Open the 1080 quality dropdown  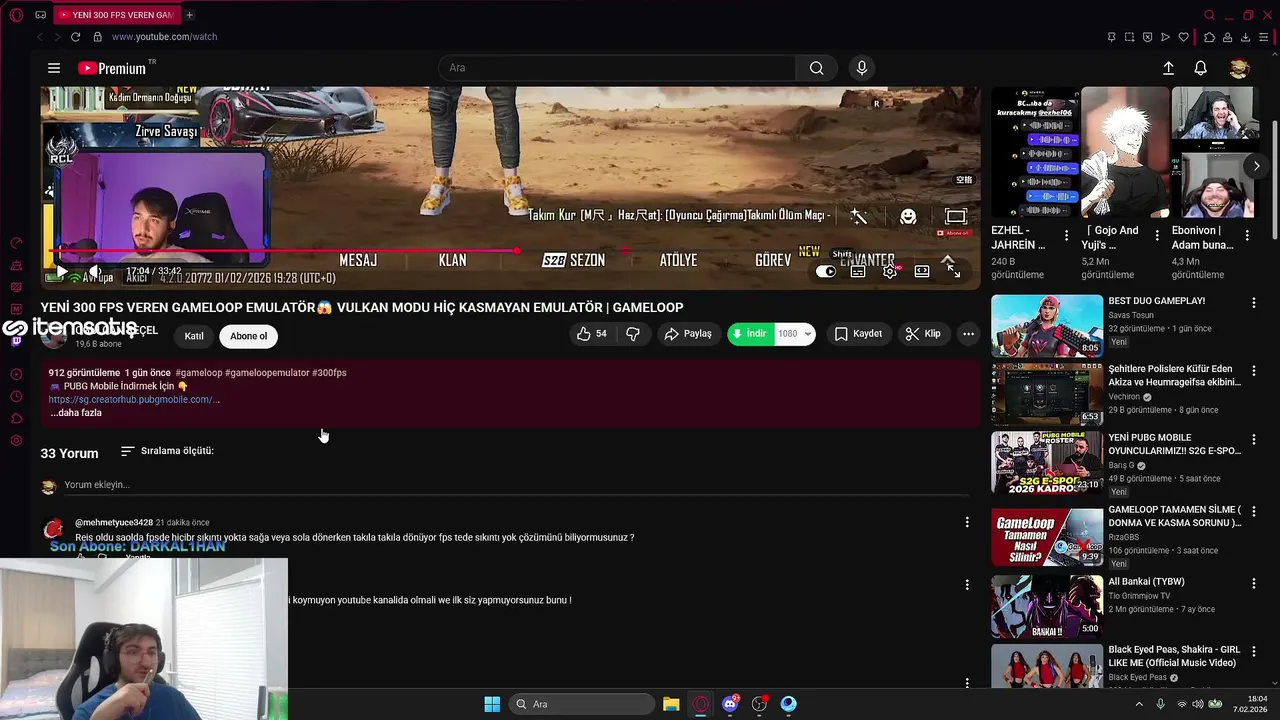pos(795,334)
